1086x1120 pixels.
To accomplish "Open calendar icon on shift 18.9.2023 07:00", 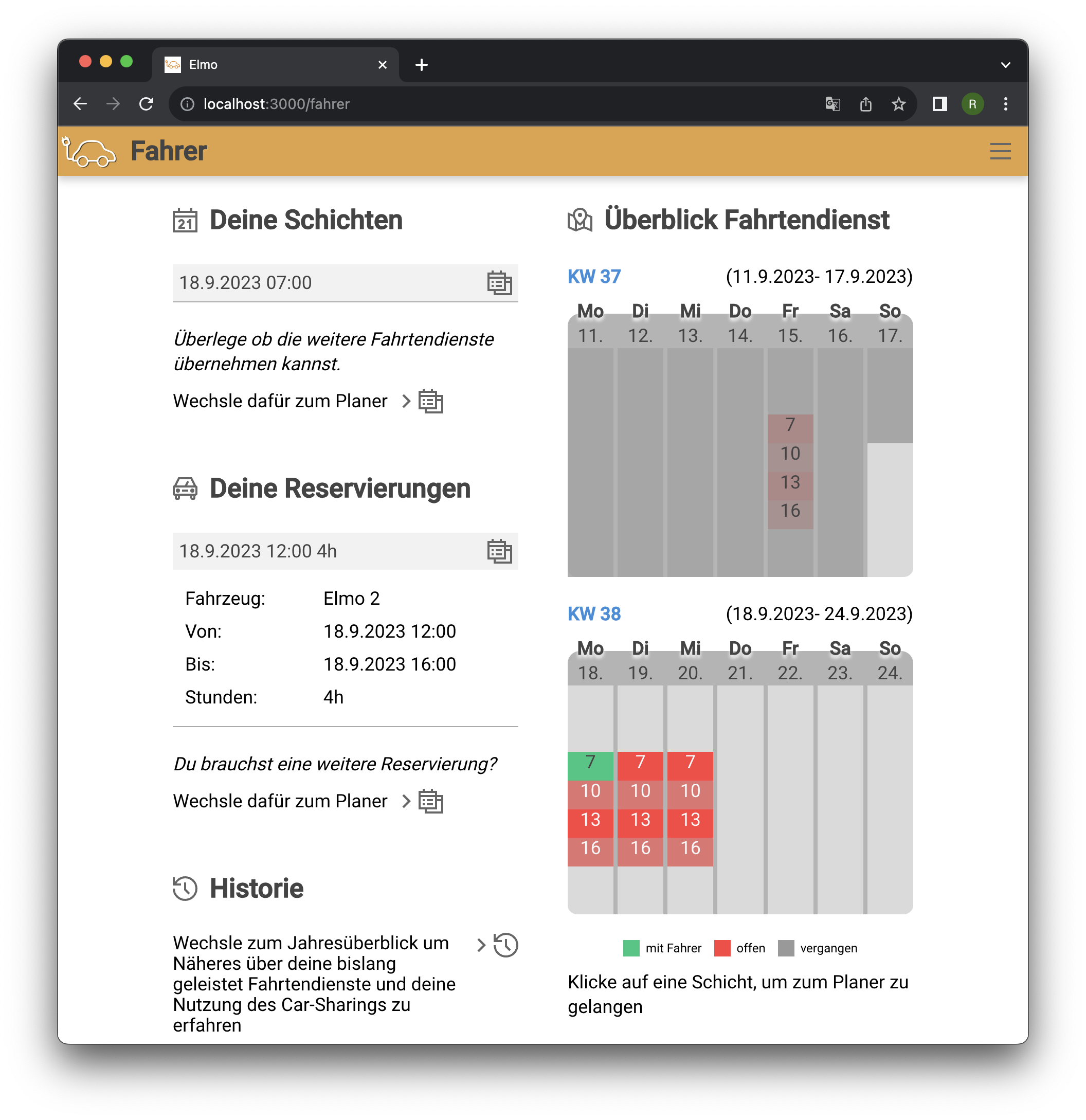I will 499,283.
